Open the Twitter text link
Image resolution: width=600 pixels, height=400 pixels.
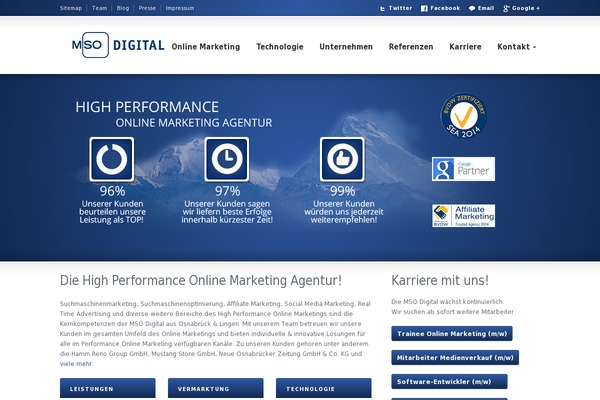pyautogui.click(x=400, y=8)
